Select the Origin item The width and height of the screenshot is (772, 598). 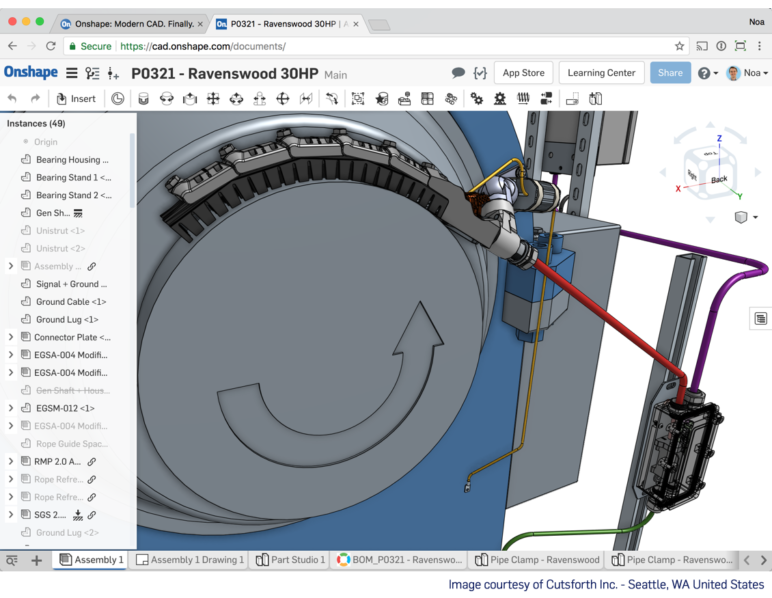point(45,142)
